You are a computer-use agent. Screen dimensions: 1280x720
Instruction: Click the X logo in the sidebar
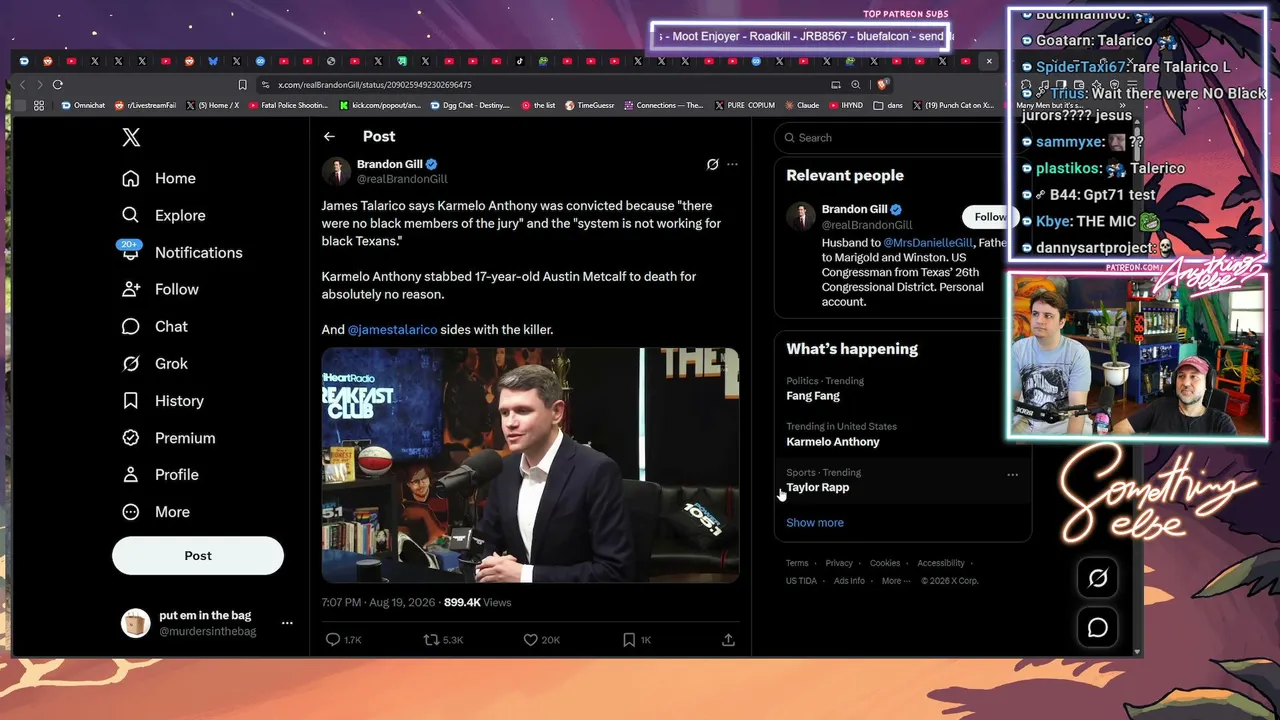(x=131, y=138)
